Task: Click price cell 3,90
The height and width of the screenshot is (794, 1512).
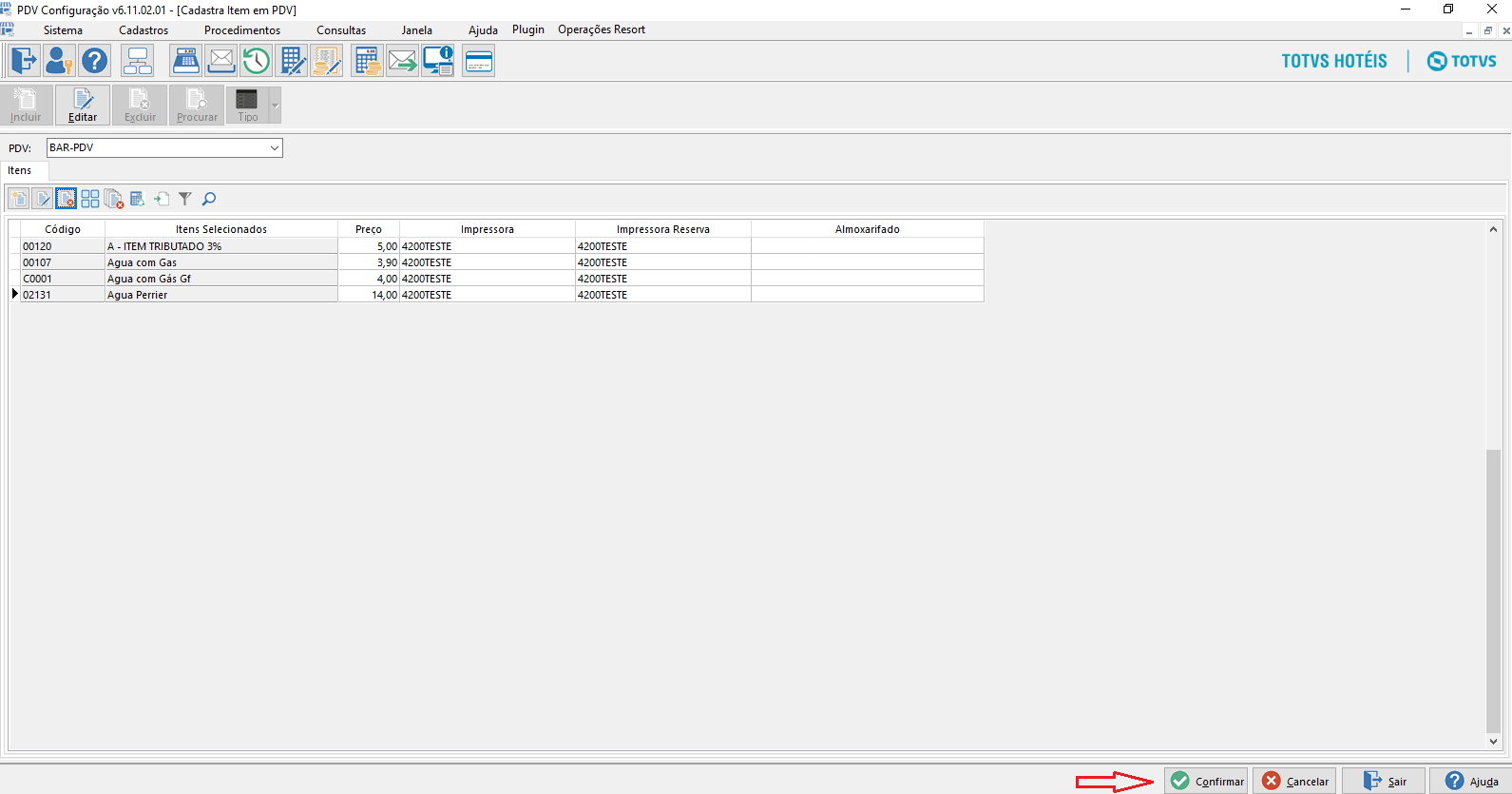Action: click(369, 262)
